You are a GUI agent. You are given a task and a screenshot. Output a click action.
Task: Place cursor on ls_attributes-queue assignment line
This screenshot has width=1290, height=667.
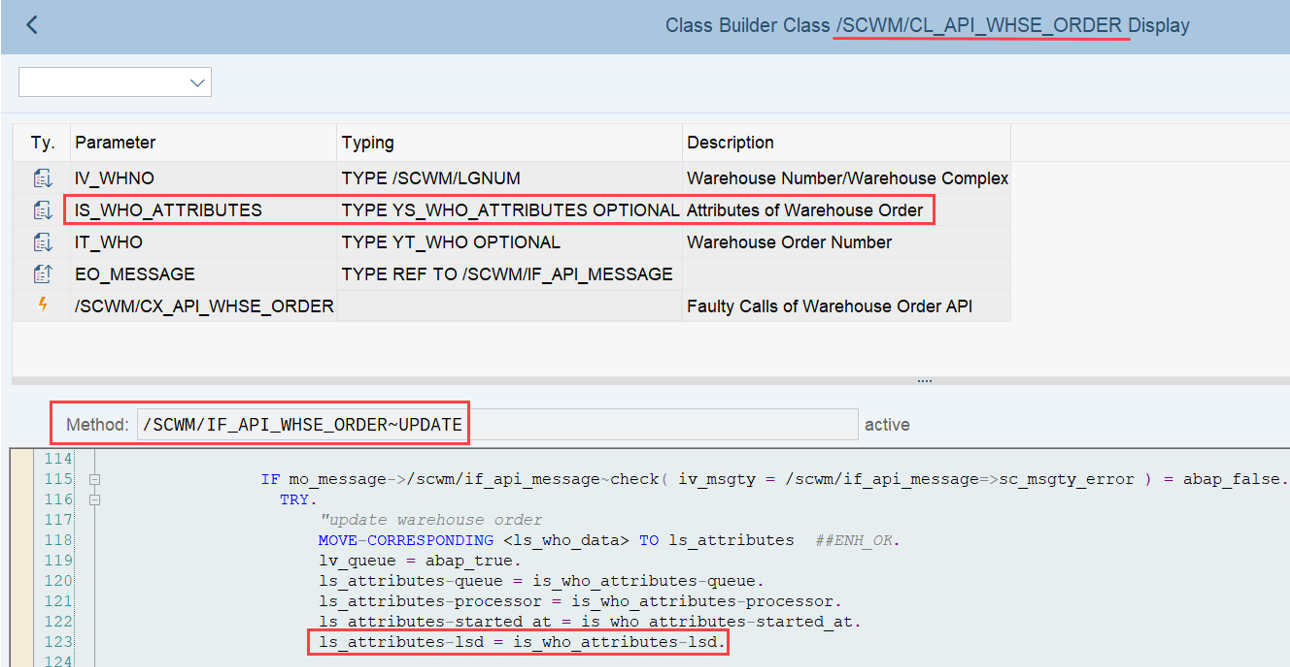coord(542,580)
